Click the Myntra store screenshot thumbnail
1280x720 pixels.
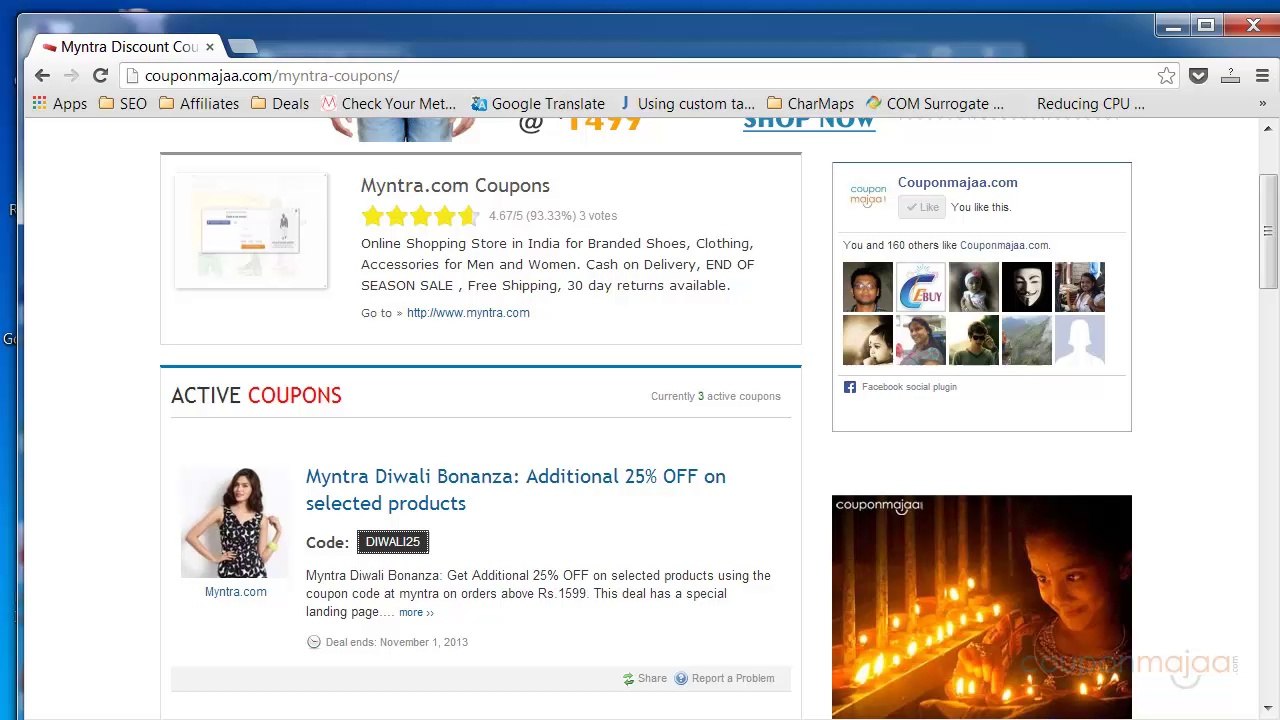(251, 231)
